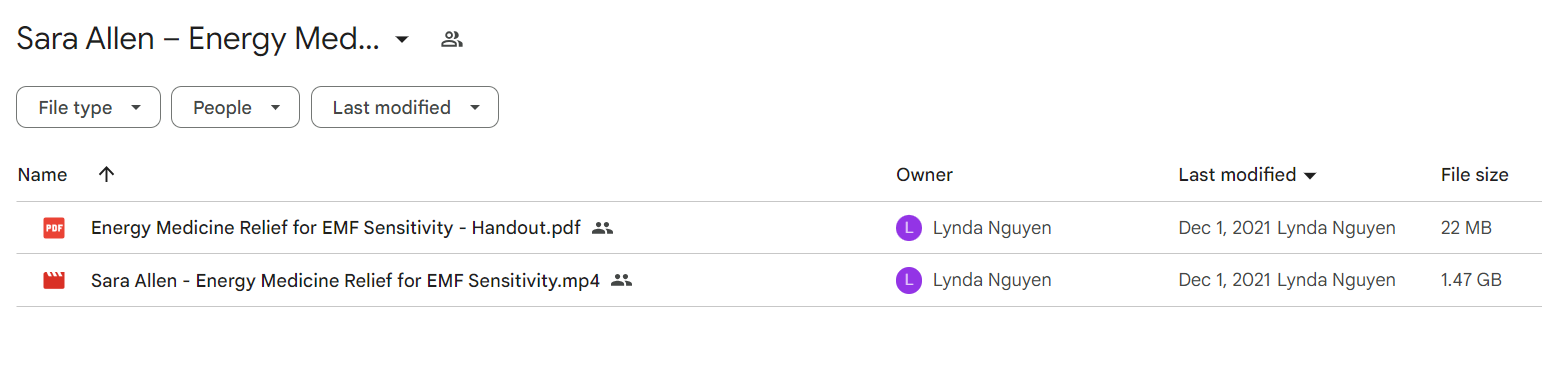The height and width of the screenshot is (370, 1542).
Task: Open the People filter dropdown
Action: [x=235, y=107]
